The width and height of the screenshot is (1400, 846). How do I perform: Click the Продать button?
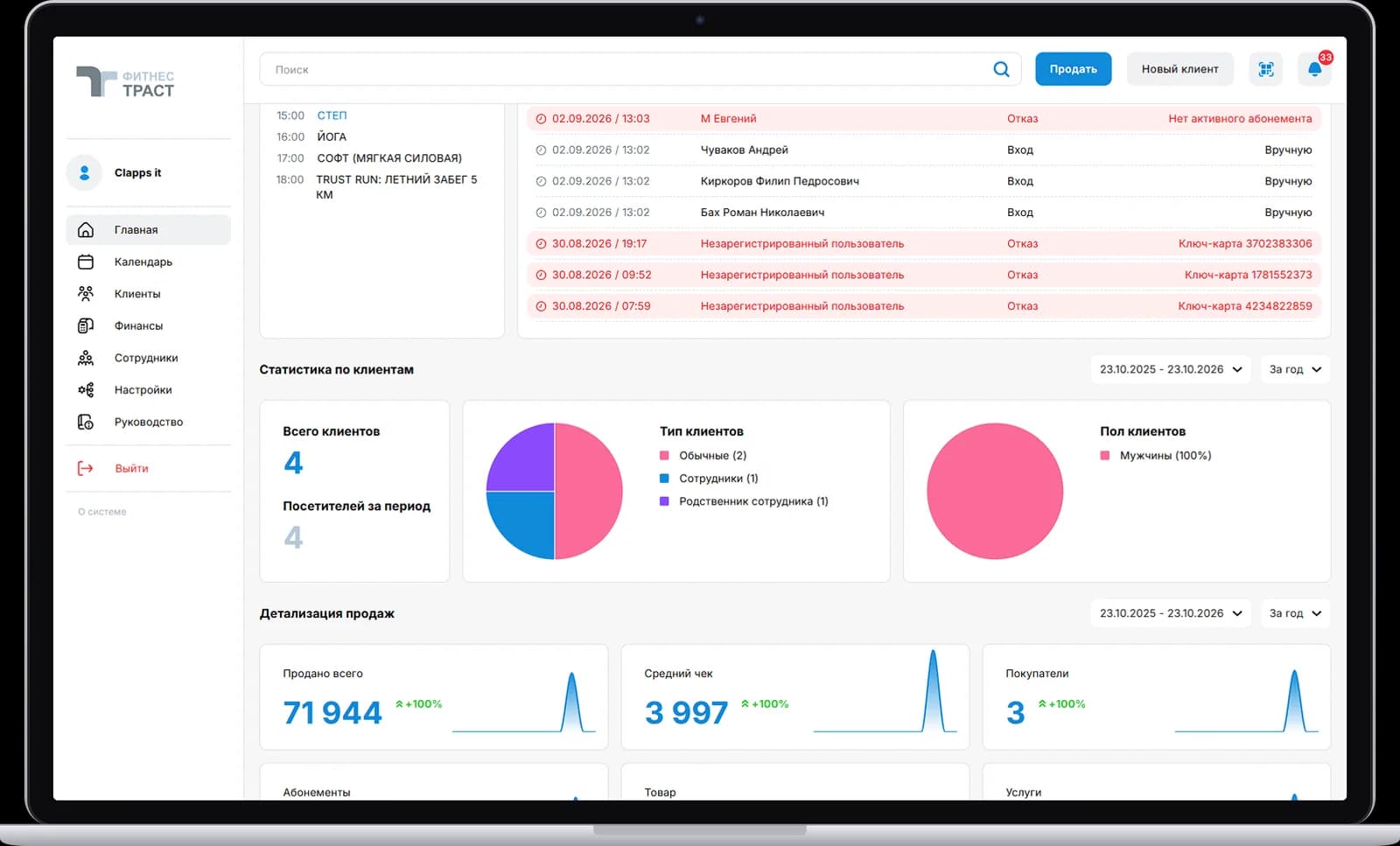(1074, 69)
